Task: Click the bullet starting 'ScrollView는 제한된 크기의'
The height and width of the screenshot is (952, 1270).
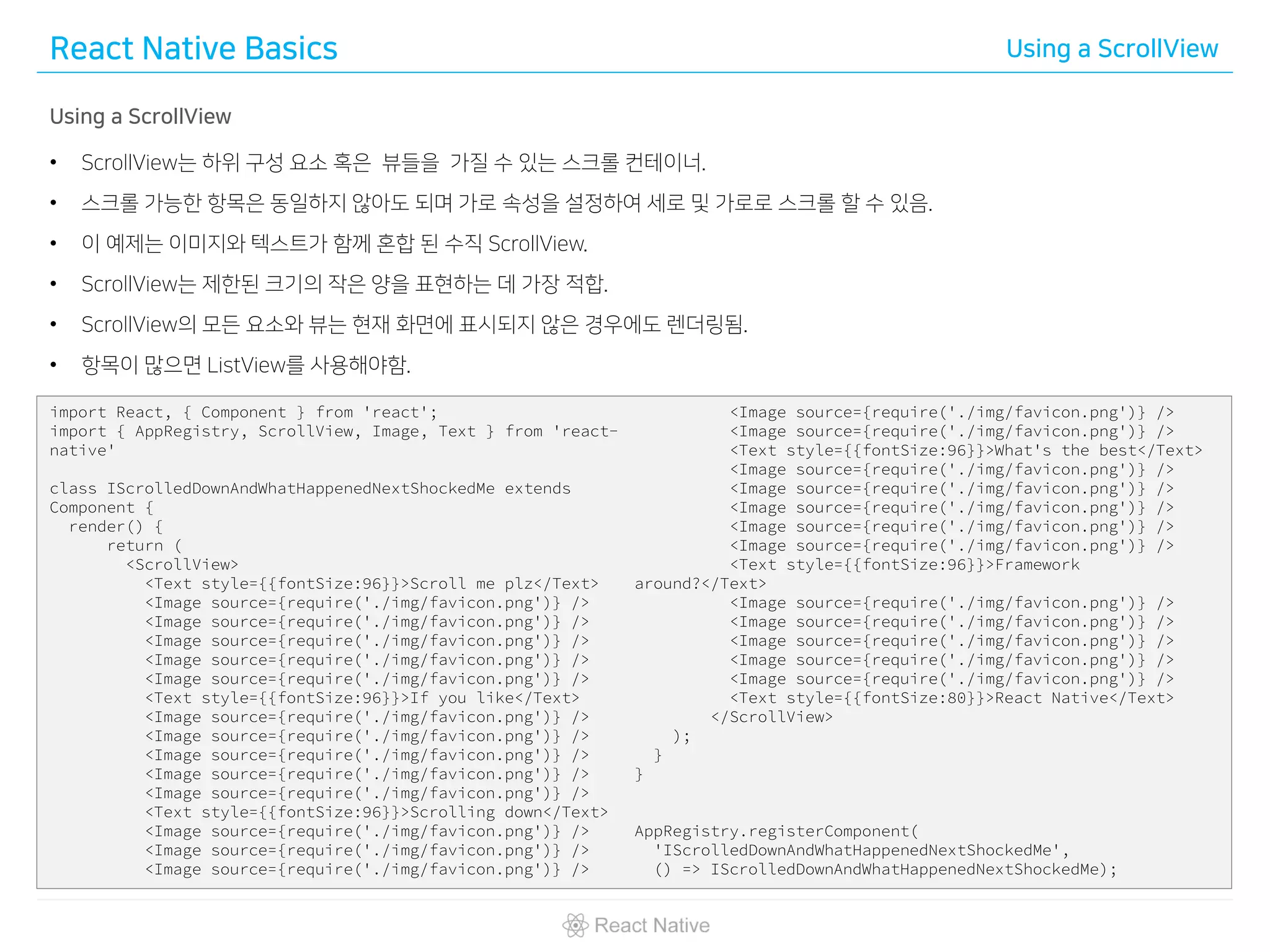Action: coord(344,284)
